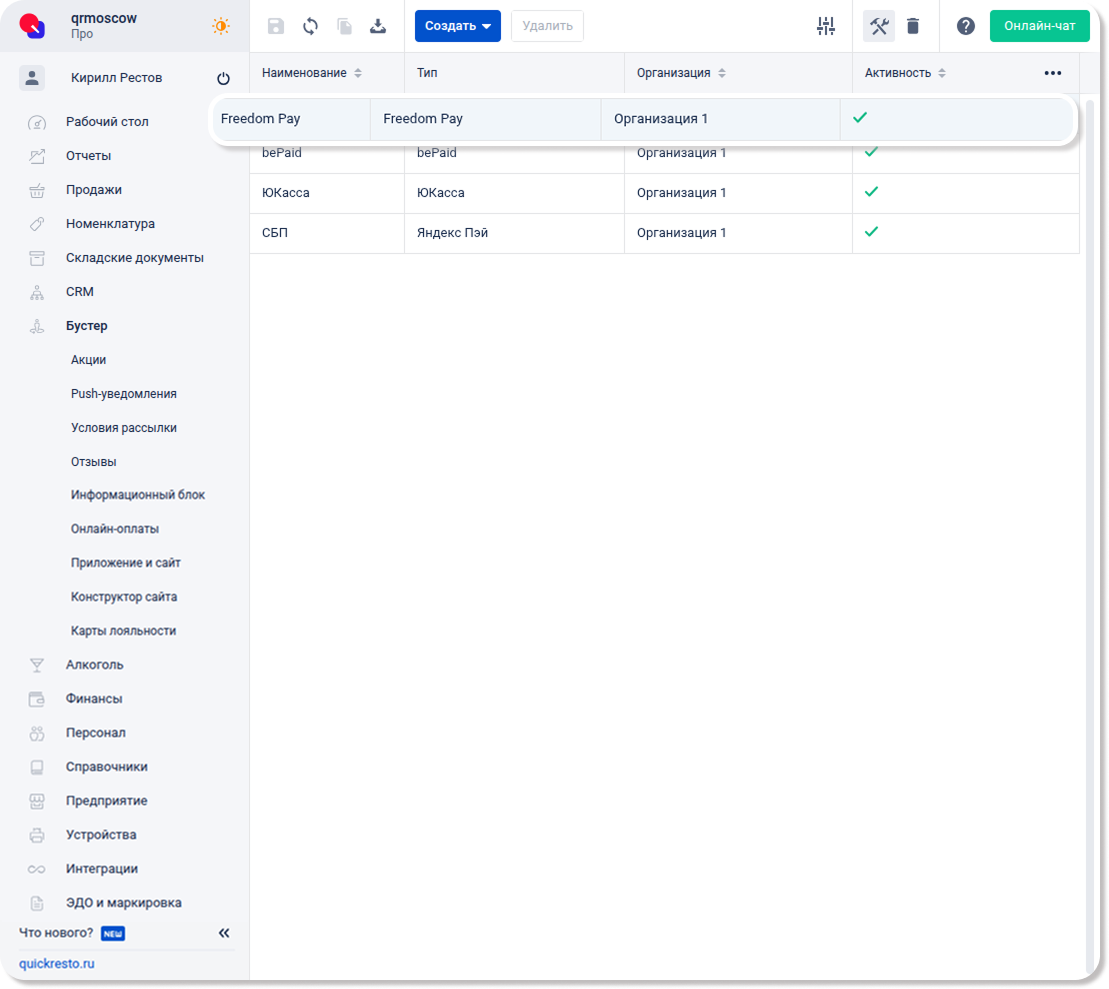Screen dimensions: 1109x989
Task: Click the Онлайн-чат button
Action: click(x=1039, y=26)
